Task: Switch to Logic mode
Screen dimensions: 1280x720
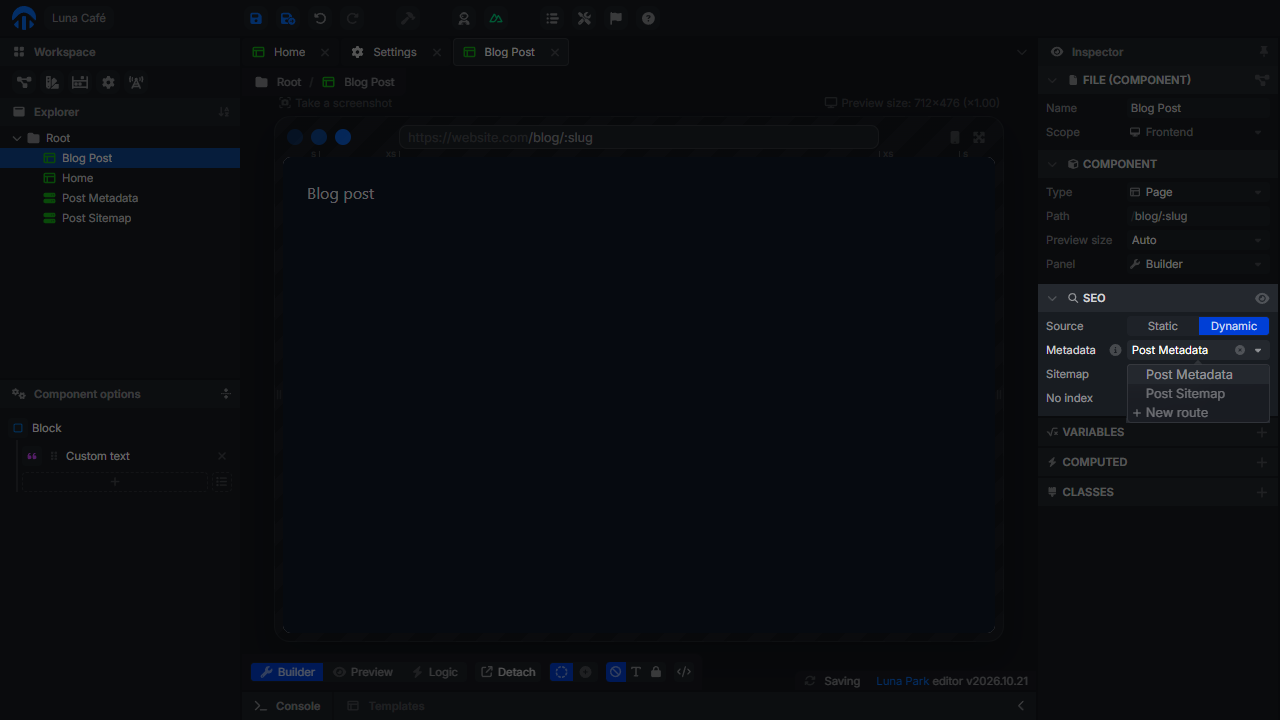Action: tap(435, 672)
